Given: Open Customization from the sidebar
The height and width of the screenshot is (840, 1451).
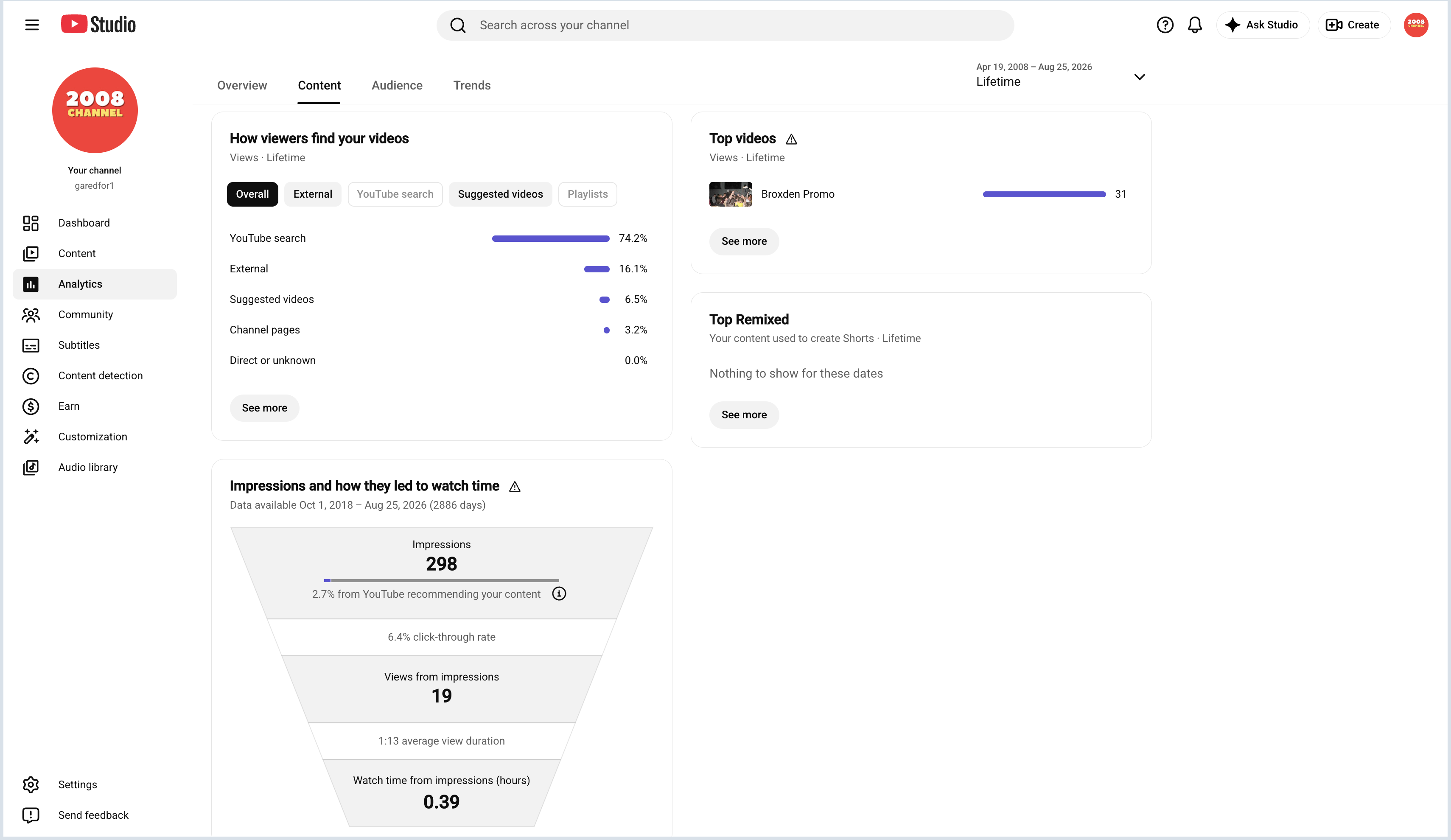Looking at the screenshot, I should click(x=95, y=437).
